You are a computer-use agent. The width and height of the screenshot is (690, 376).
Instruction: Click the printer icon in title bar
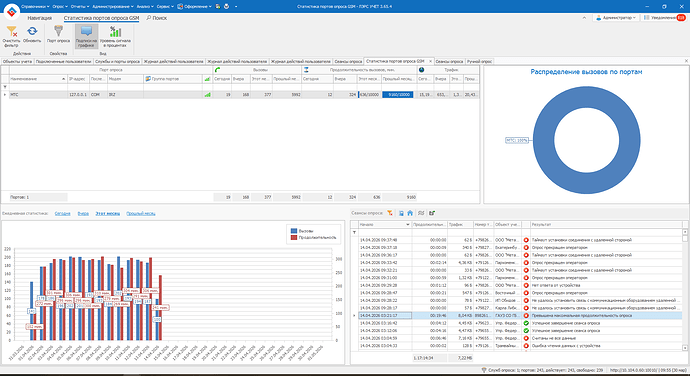pos(227,6)
